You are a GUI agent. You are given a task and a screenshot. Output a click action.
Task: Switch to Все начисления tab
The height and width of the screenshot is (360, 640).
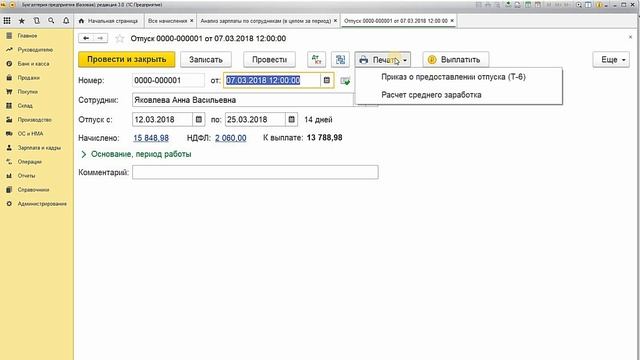(x=167, y=20)
